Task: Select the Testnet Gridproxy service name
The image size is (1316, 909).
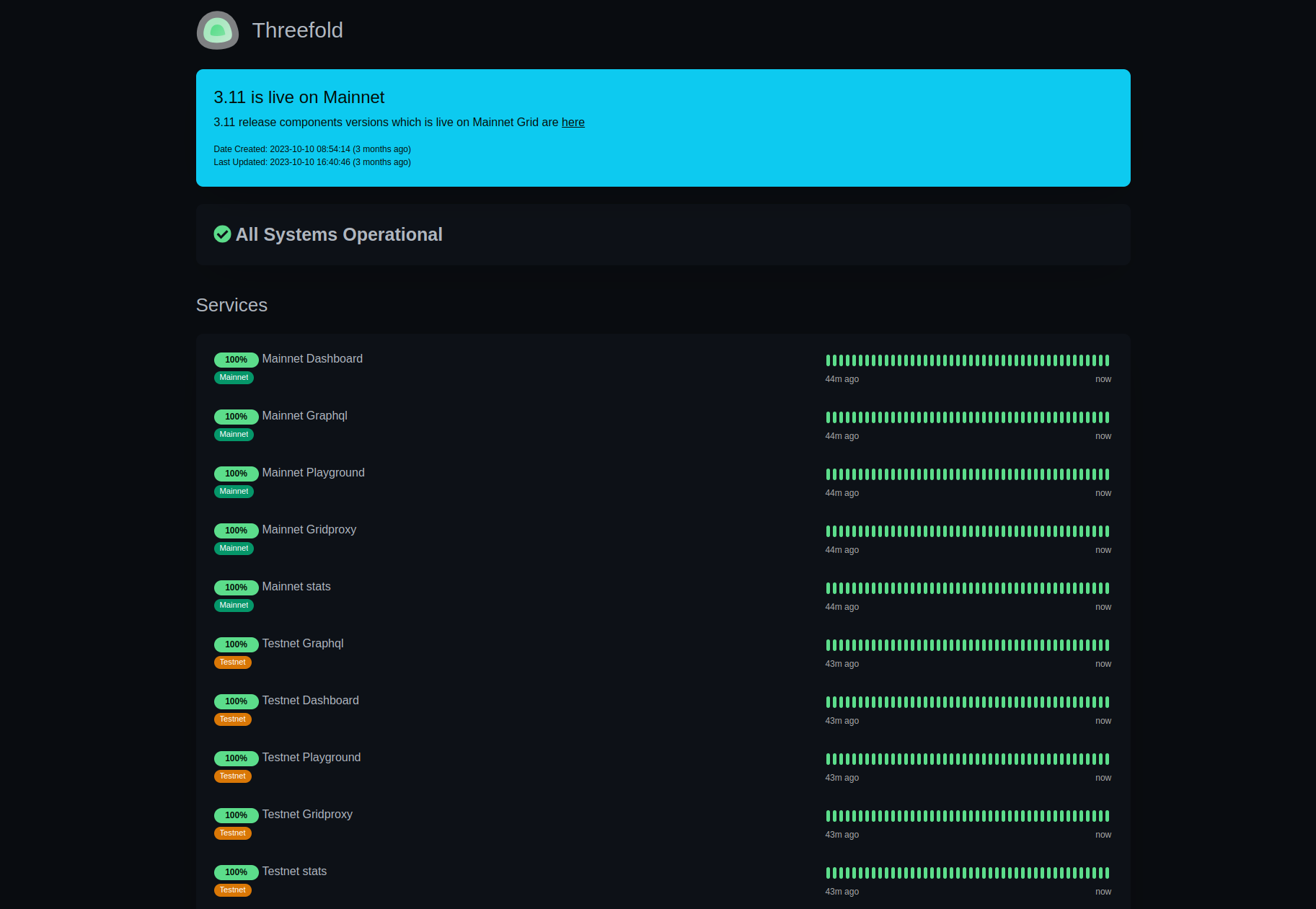Action: [307, 815]
